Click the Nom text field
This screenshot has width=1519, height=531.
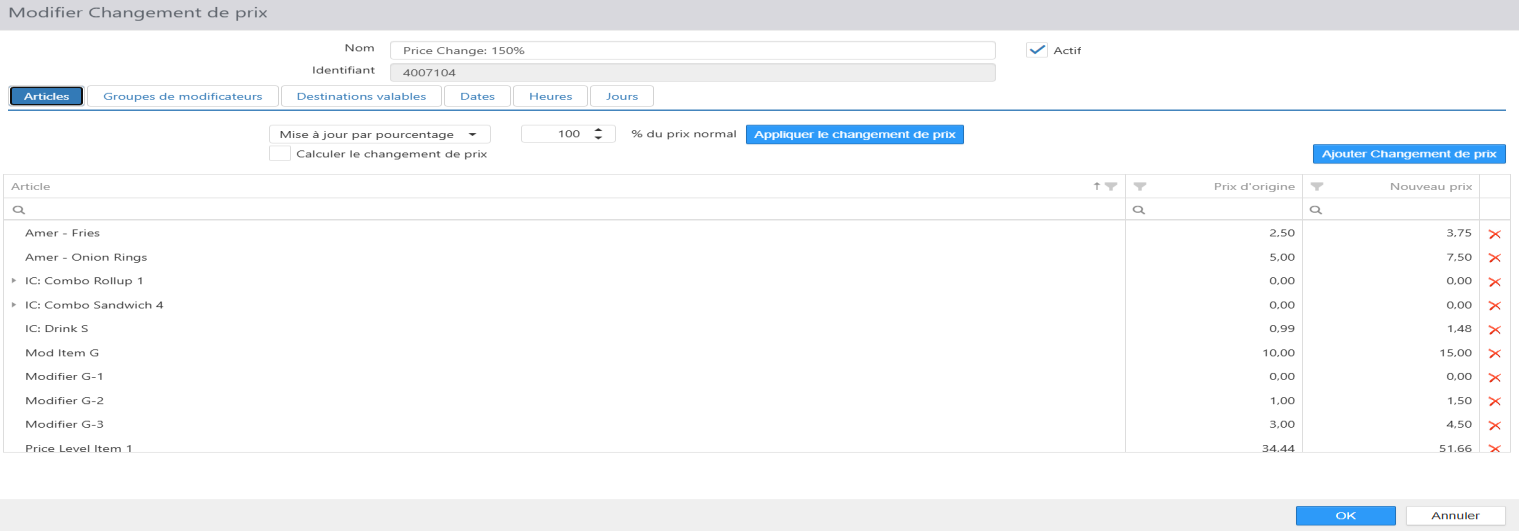[693, 50]
